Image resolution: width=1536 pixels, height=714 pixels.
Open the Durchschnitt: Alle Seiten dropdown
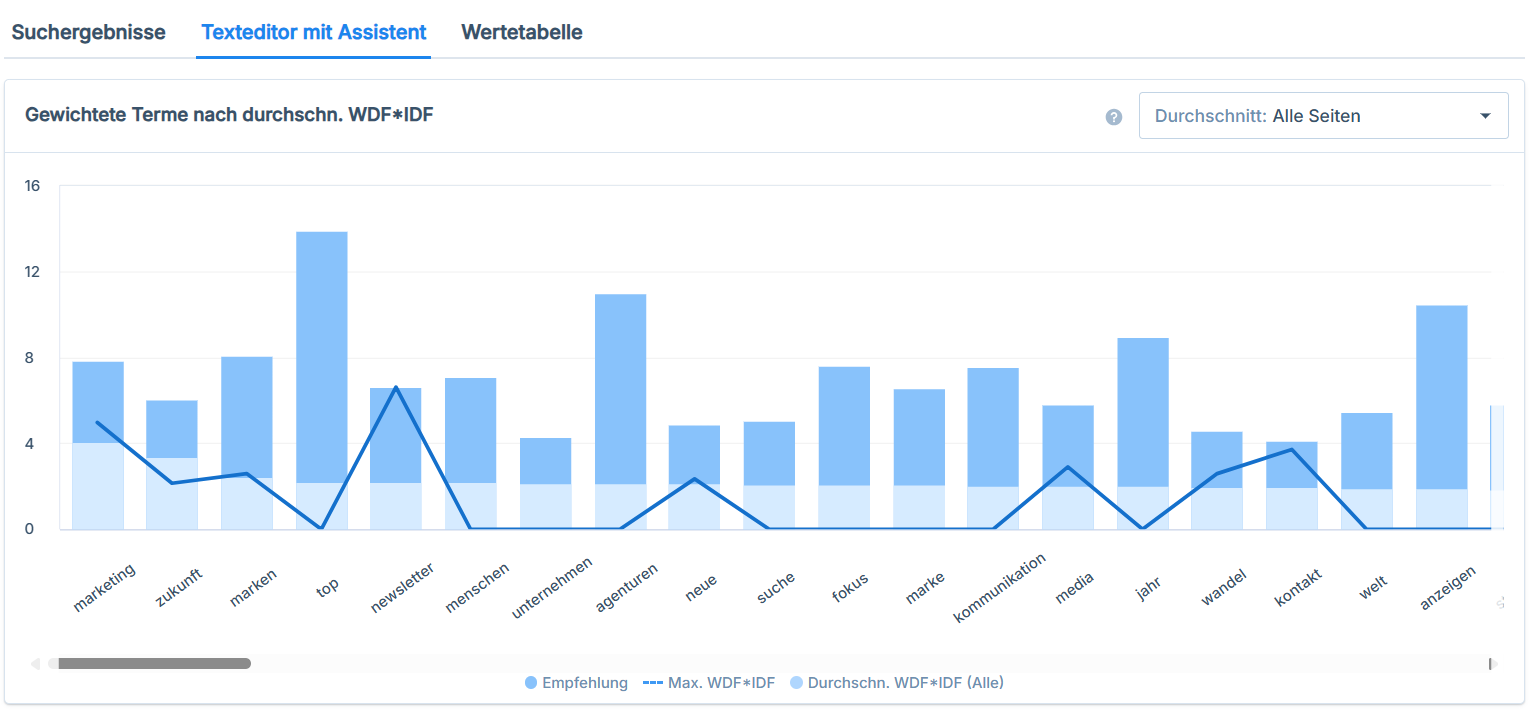pos(1322,116)
